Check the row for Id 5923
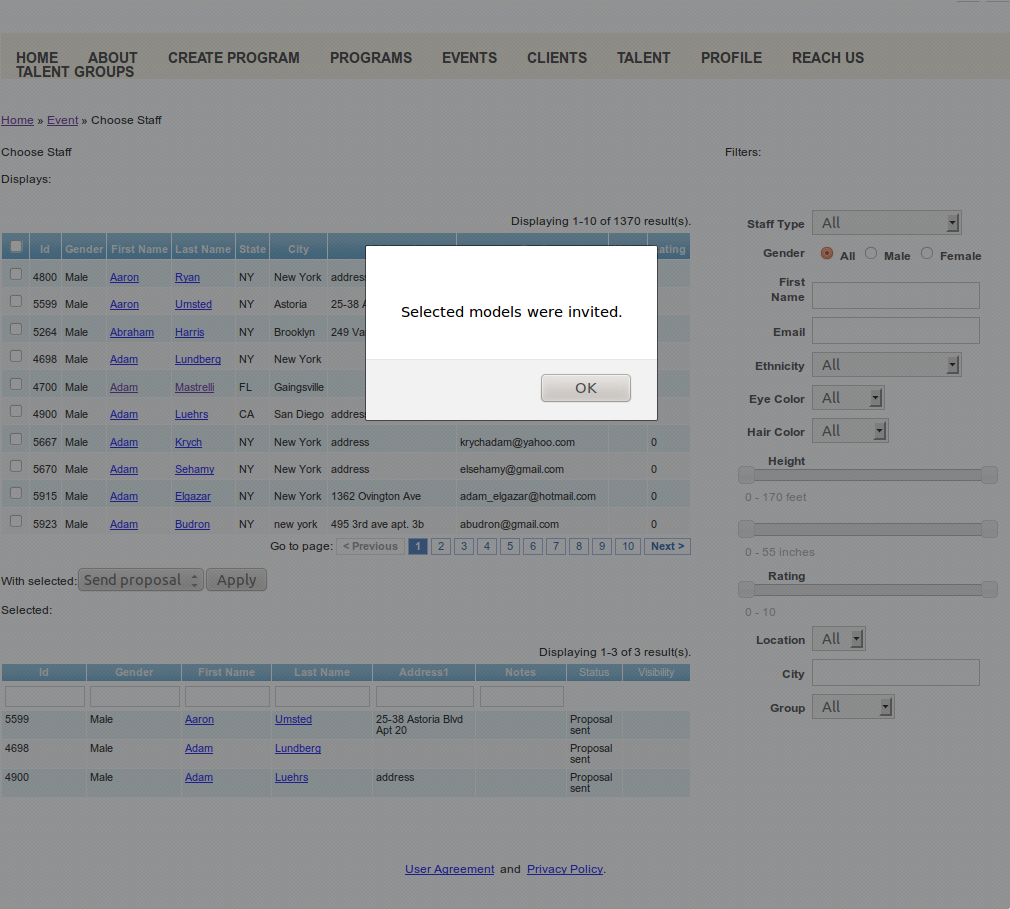 tap(16, 521)
